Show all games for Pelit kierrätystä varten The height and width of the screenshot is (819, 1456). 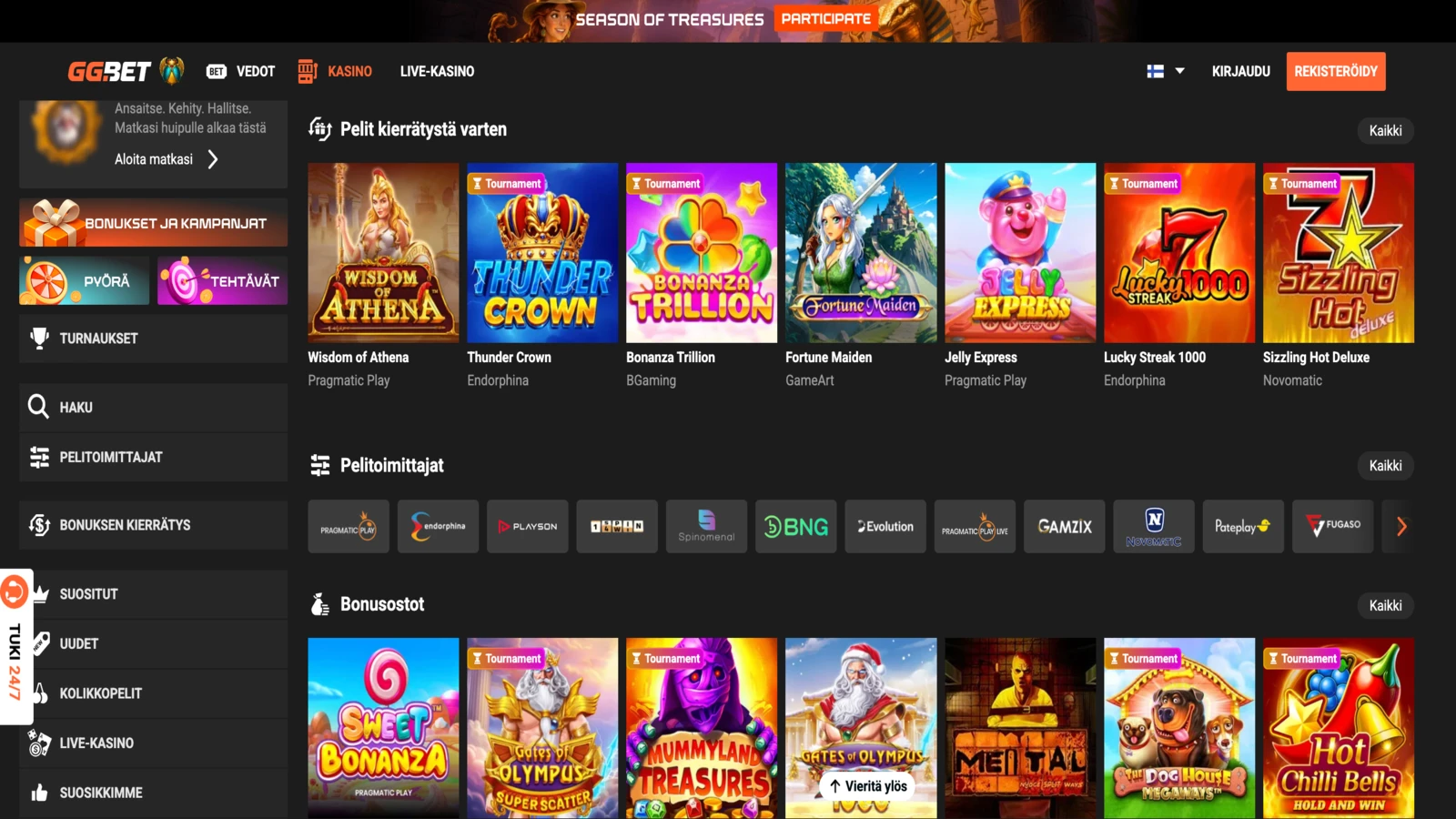tap(1385, 130)
